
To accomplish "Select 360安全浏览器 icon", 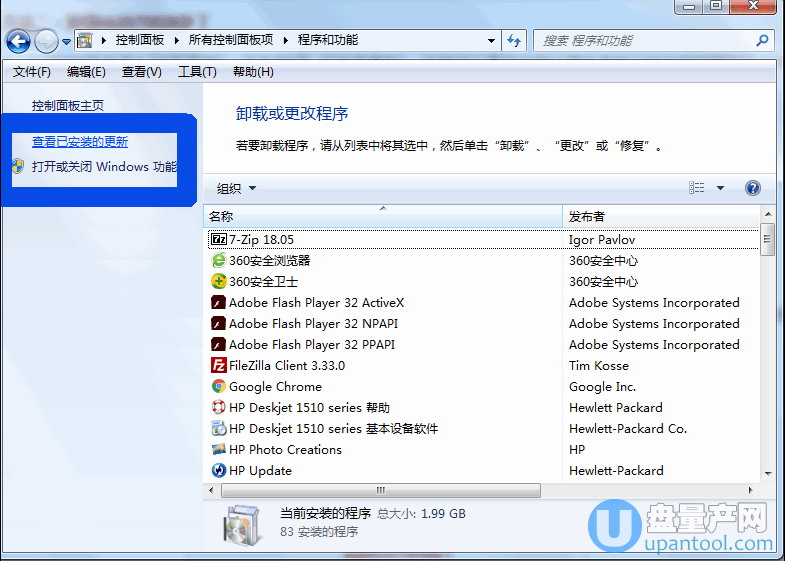I will [x=219, y=260].
